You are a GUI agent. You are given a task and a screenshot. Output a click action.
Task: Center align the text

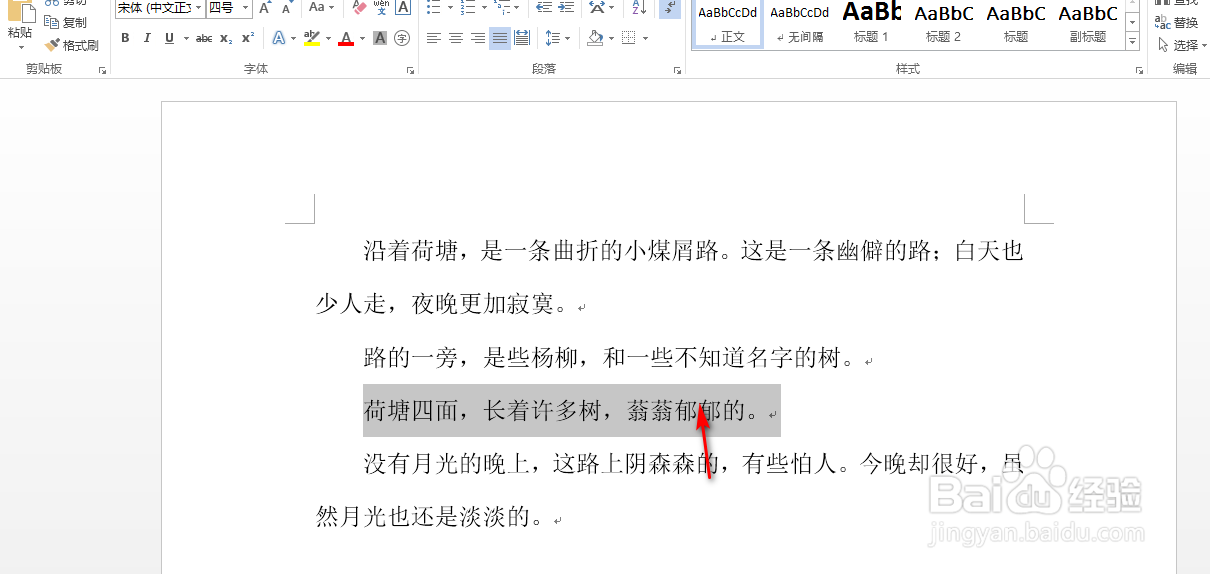point(455,38)
